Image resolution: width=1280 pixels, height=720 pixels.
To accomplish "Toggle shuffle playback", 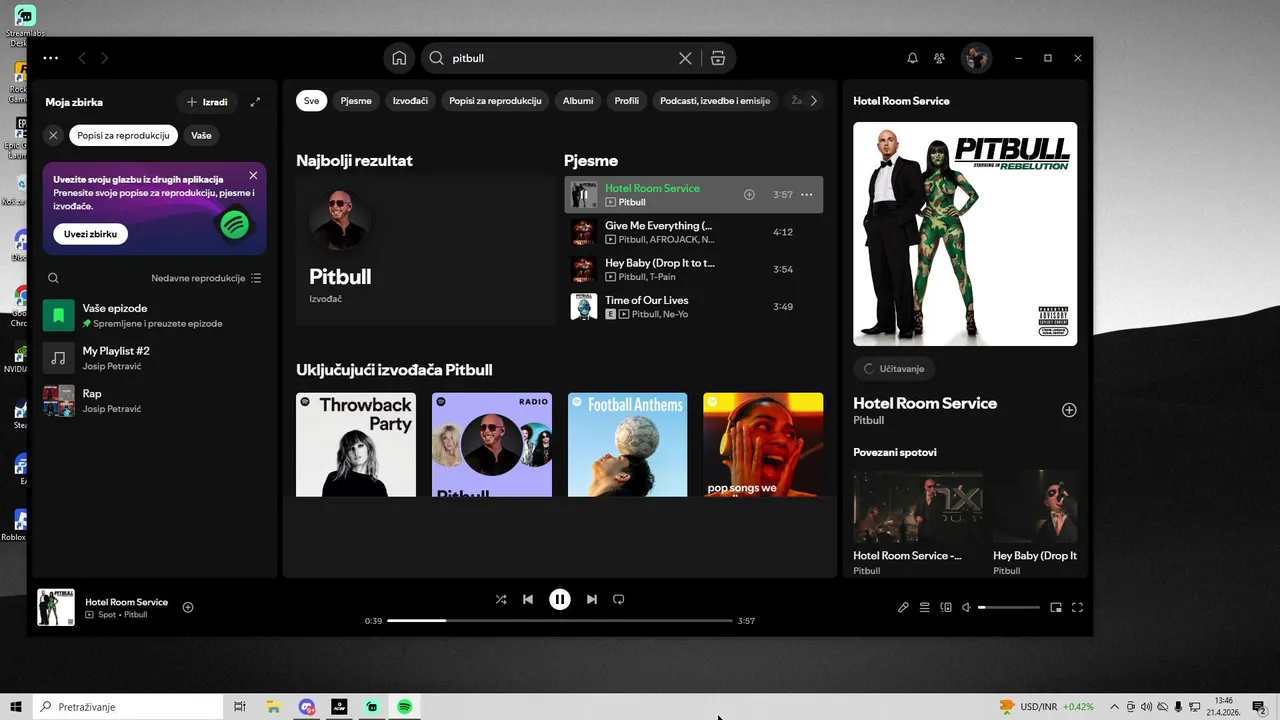I will click(501, 599).
